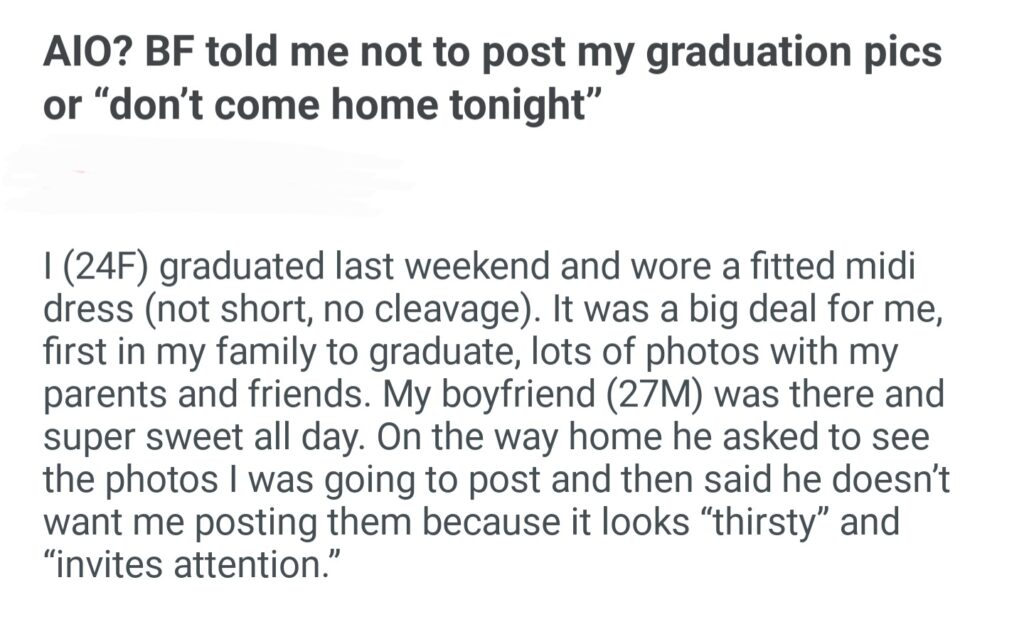Click the words "graduation pics" in the title
This screenshot has width=1024, height=634.
795,52
